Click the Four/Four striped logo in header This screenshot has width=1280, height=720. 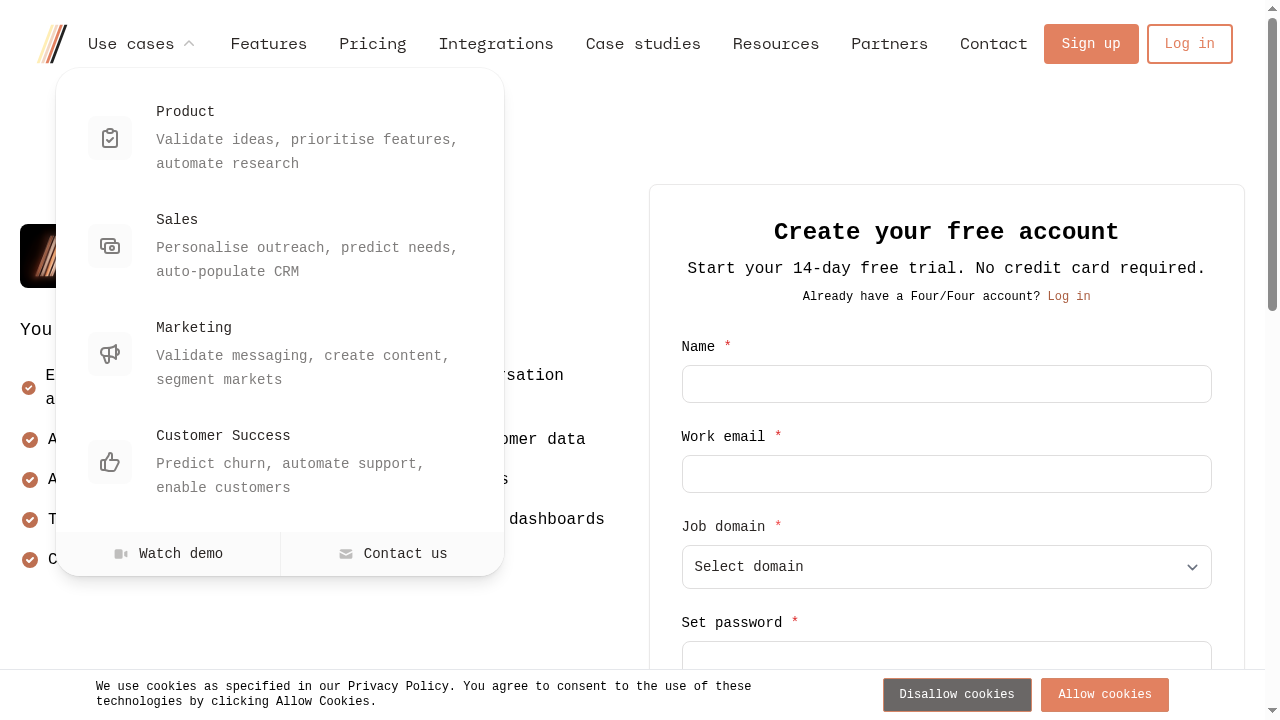52,44
